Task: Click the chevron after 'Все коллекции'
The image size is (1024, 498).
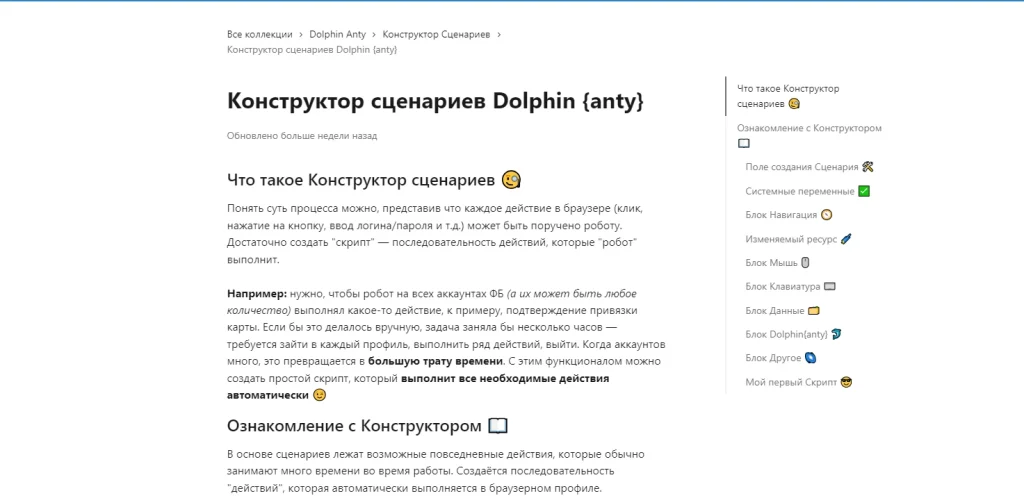Action: coord(300,35)
